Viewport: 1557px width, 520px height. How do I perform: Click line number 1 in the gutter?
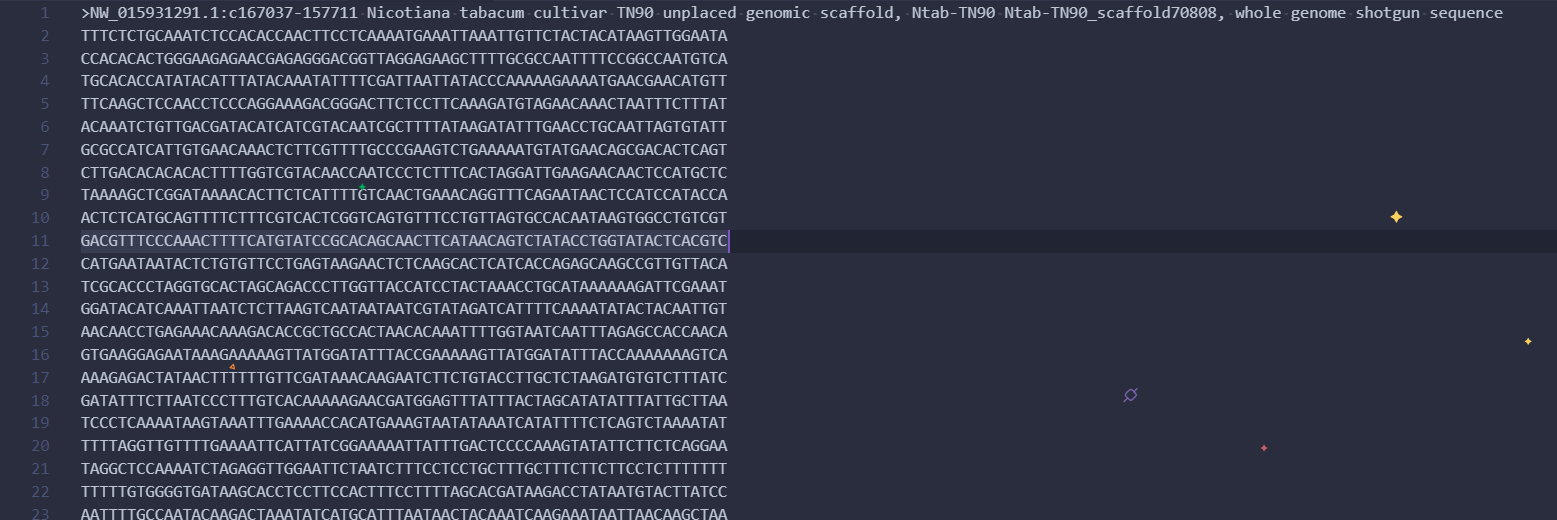point(45,13)
